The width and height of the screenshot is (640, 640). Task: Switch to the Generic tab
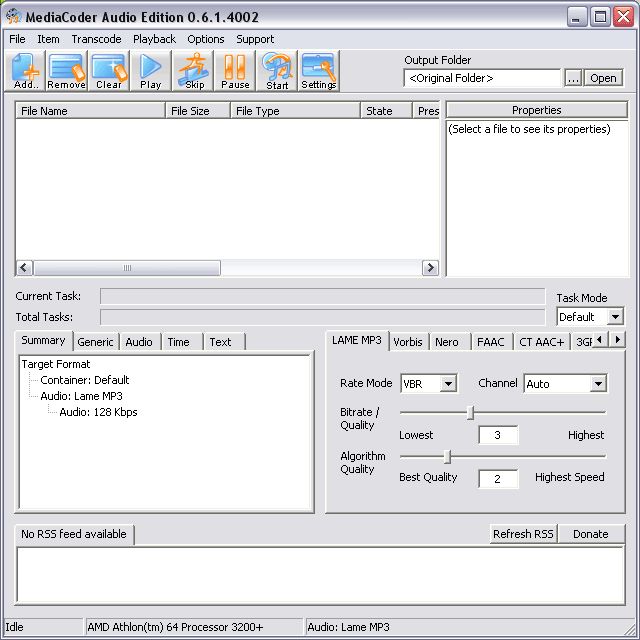96,342
